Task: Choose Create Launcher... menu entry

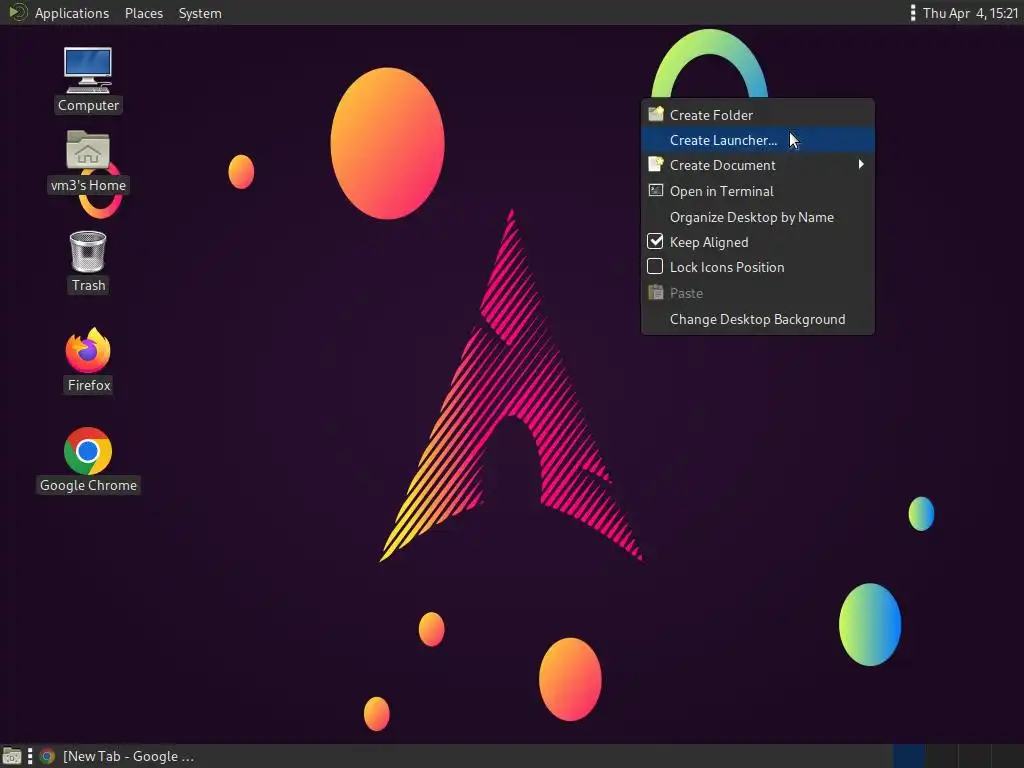Action: 758,140
